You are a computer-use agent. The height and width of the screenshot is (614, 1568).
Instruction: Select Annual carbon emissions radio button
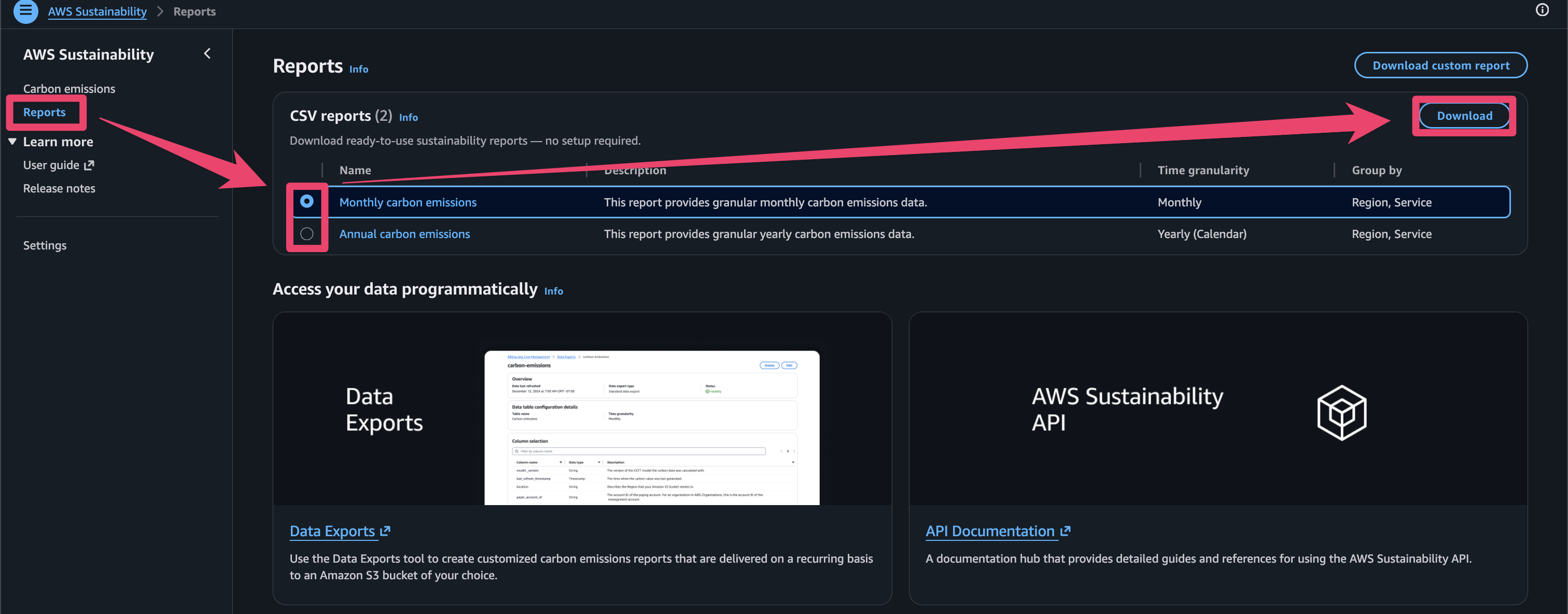pos(307,234)
